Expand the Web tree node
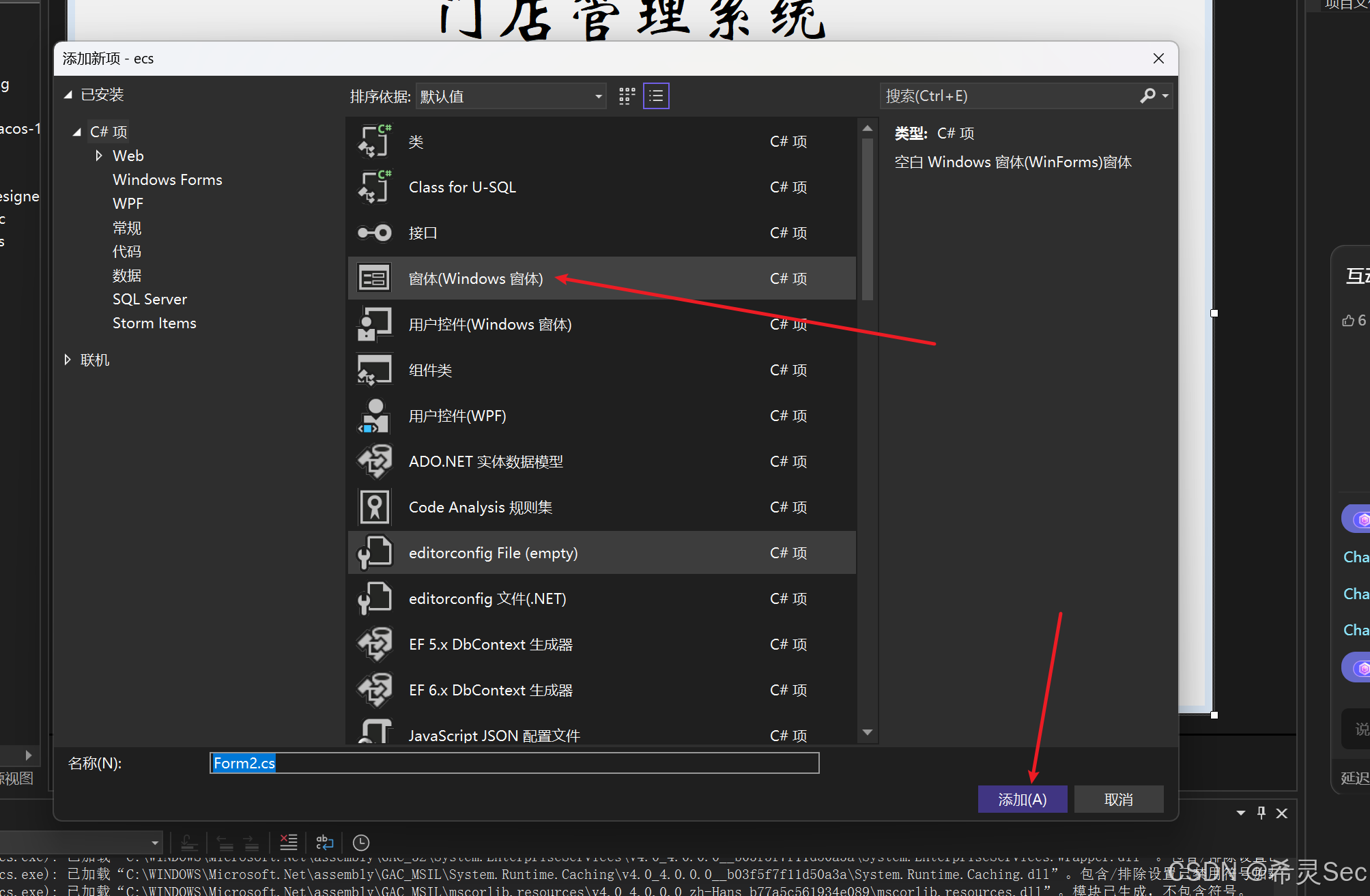The image size is (1370, 896). pos(99,156)
